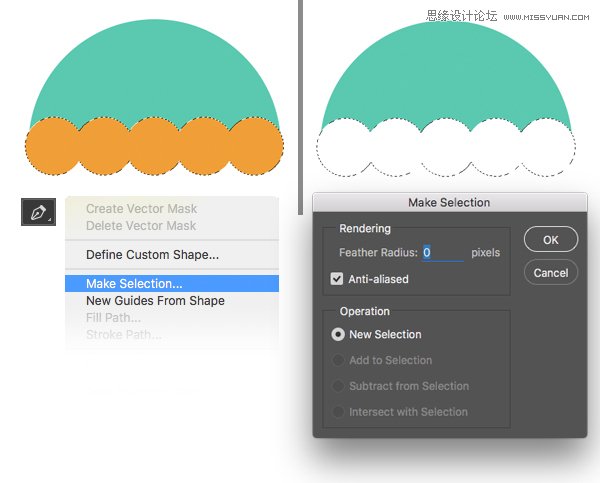Click Create Vector Mask menu item
Image resolution: width=600 pixels, height=483 pixels.
tap(141, 209)
